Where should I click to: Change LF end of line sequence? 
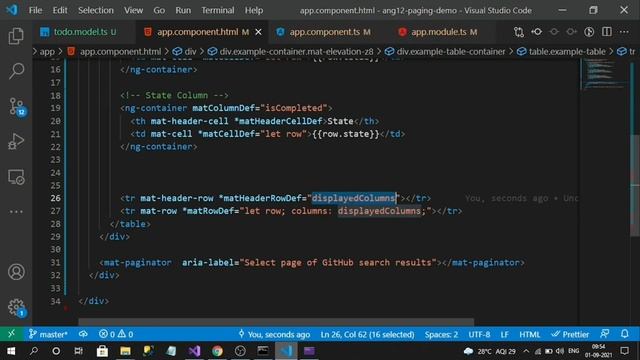[504, 334]
